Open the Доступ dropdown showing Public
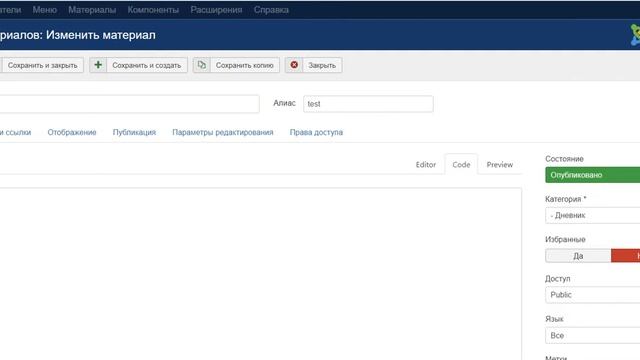This screenshot has height=360, width=640. [593, 295]
